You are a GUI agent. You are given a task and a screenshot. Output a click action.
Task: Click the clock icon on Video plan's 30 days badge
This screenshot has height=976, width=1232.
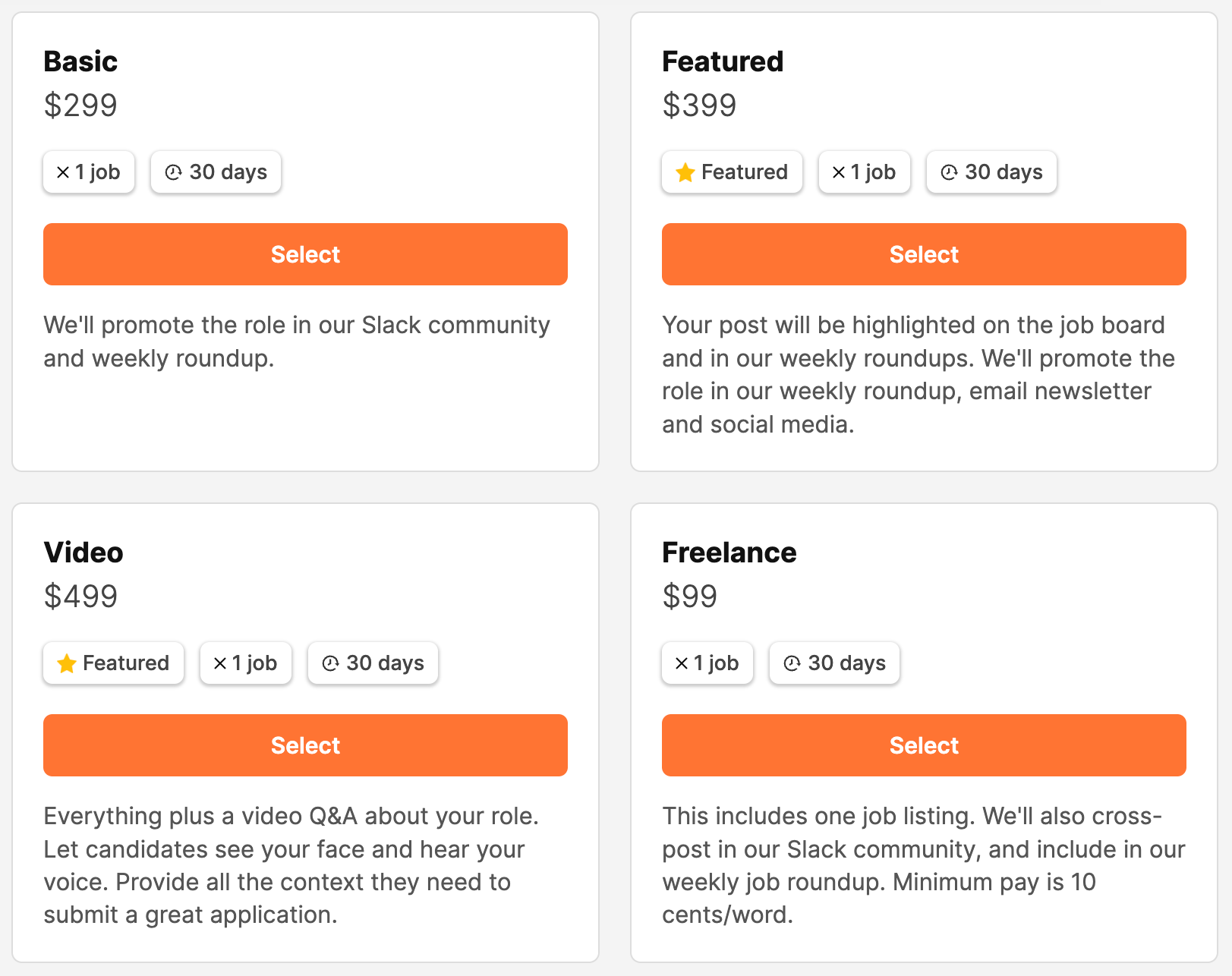(328, 663)
